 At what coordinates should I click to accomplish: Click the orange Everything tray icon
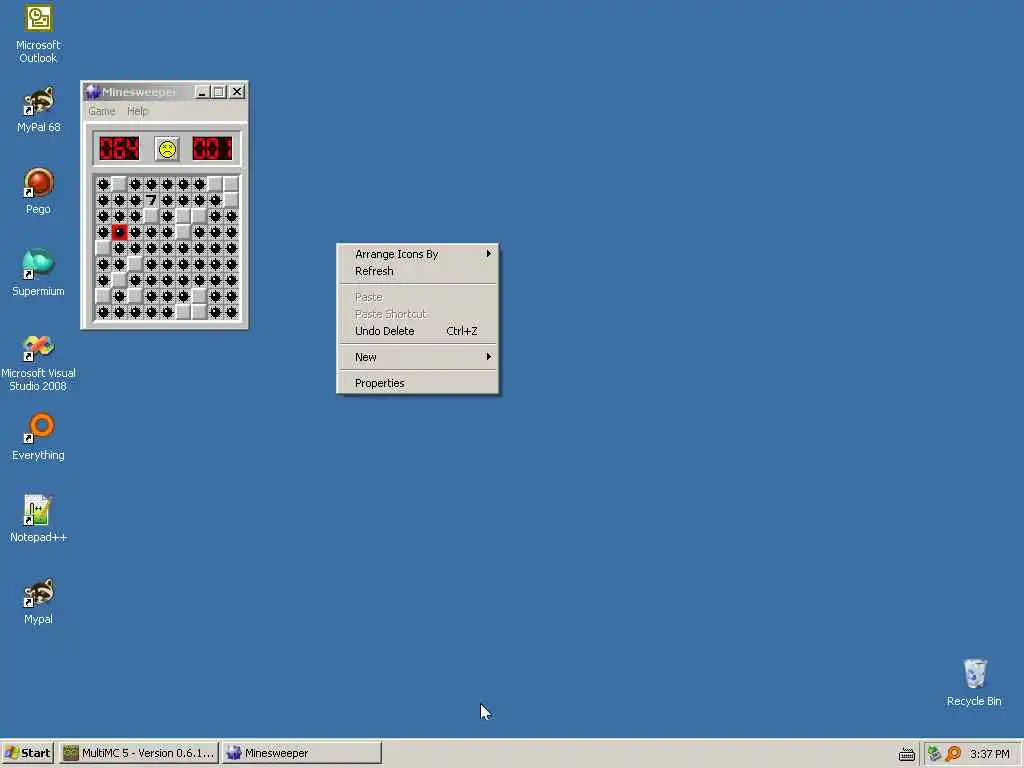click(953, 754)
